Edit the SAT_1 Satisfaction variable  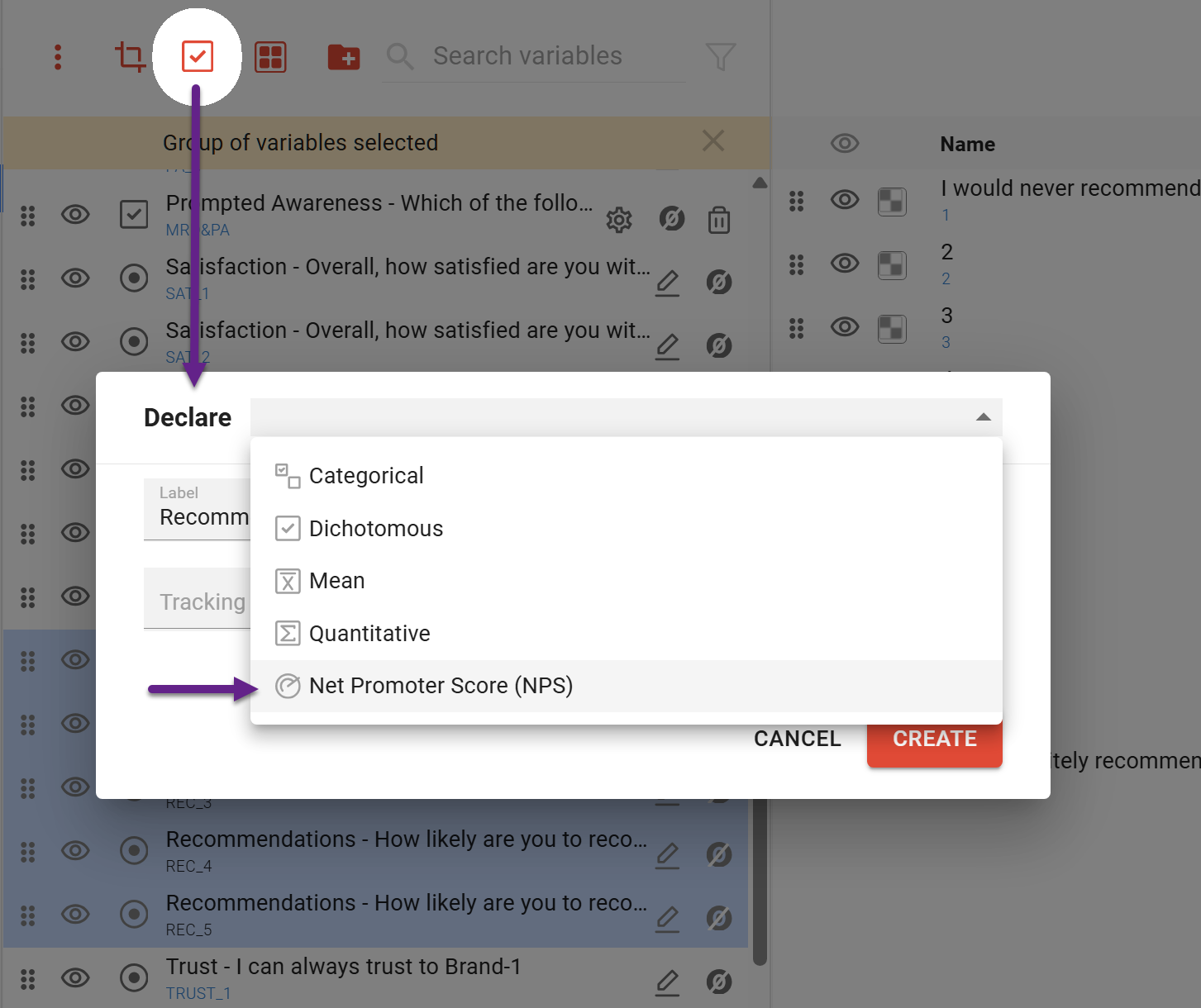pyautogui.click(x=667, y=283)
